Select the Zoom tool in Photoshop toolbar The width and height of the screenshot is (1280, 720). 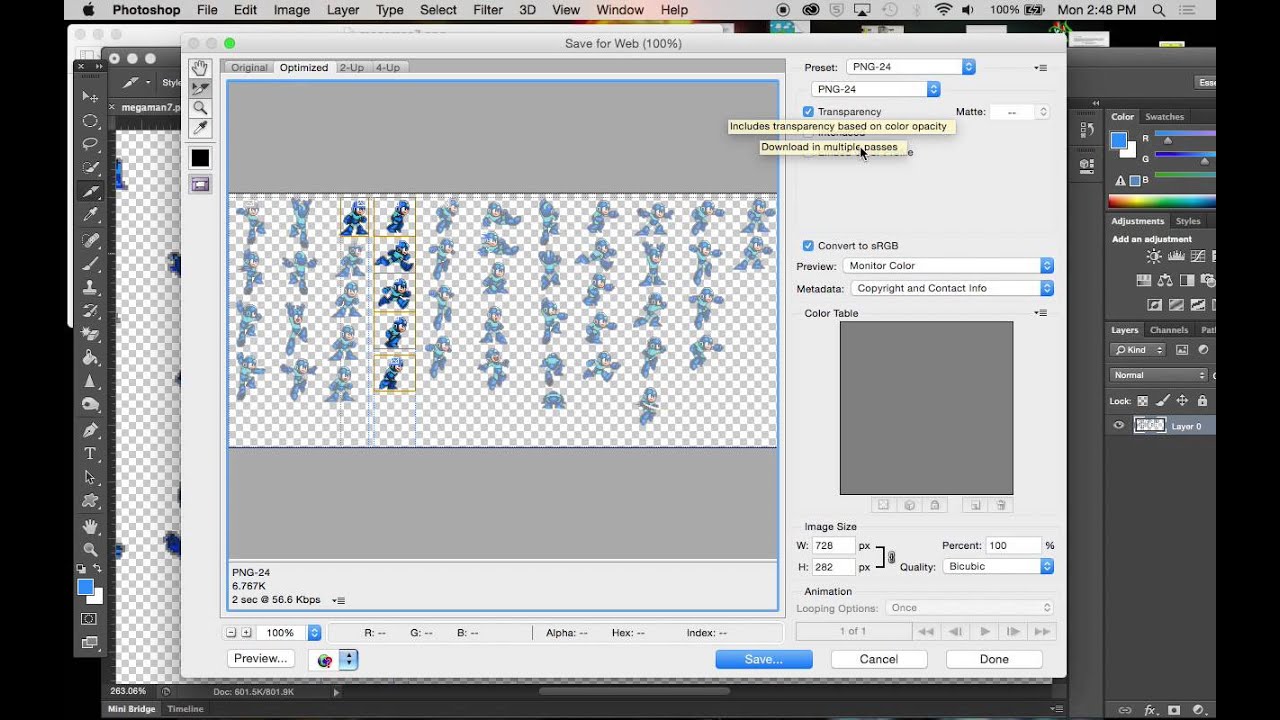(x=91, y=549)
